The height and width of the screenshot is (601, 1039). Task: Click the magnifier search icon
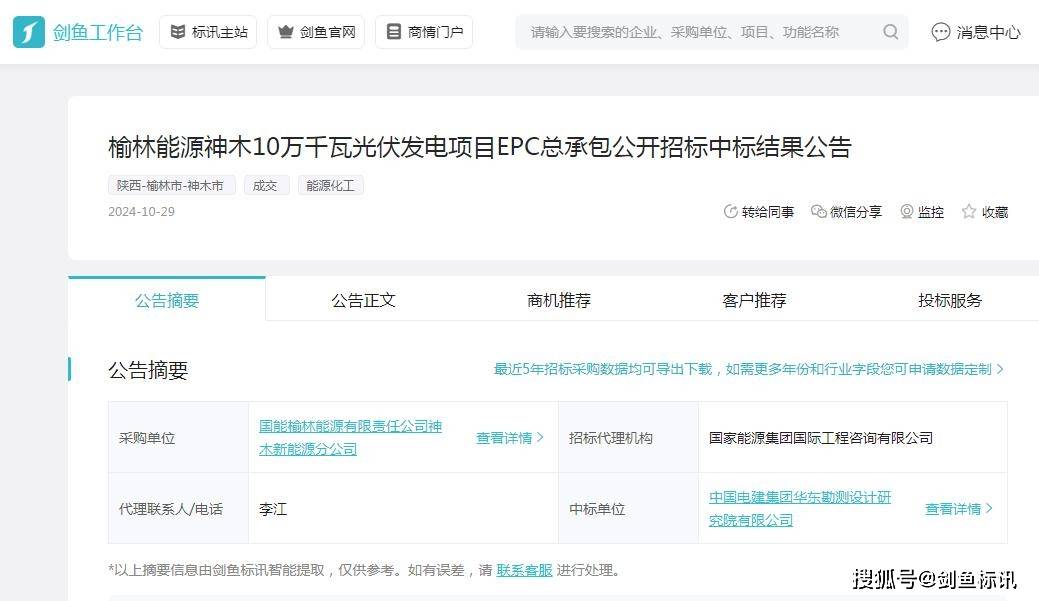[891, 32]
